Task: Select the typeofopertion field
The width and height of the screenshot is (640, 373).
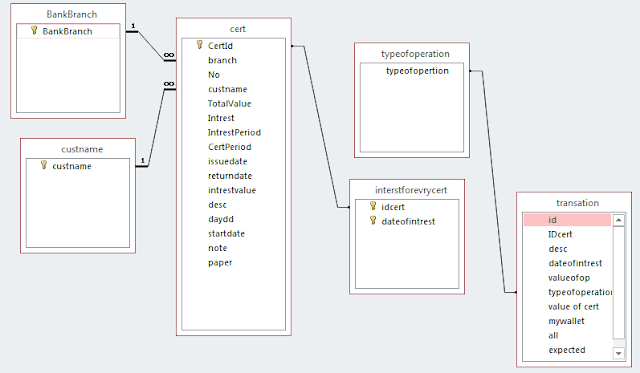Action: tap(417, 71)
